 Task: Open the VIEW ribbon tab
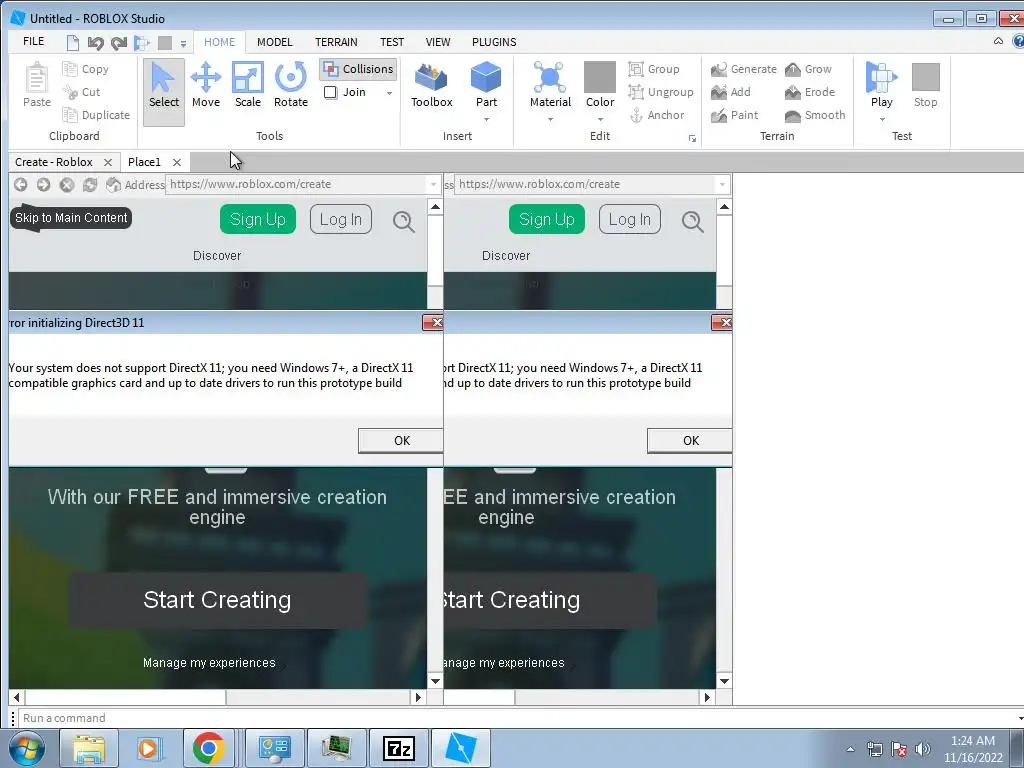438,42
